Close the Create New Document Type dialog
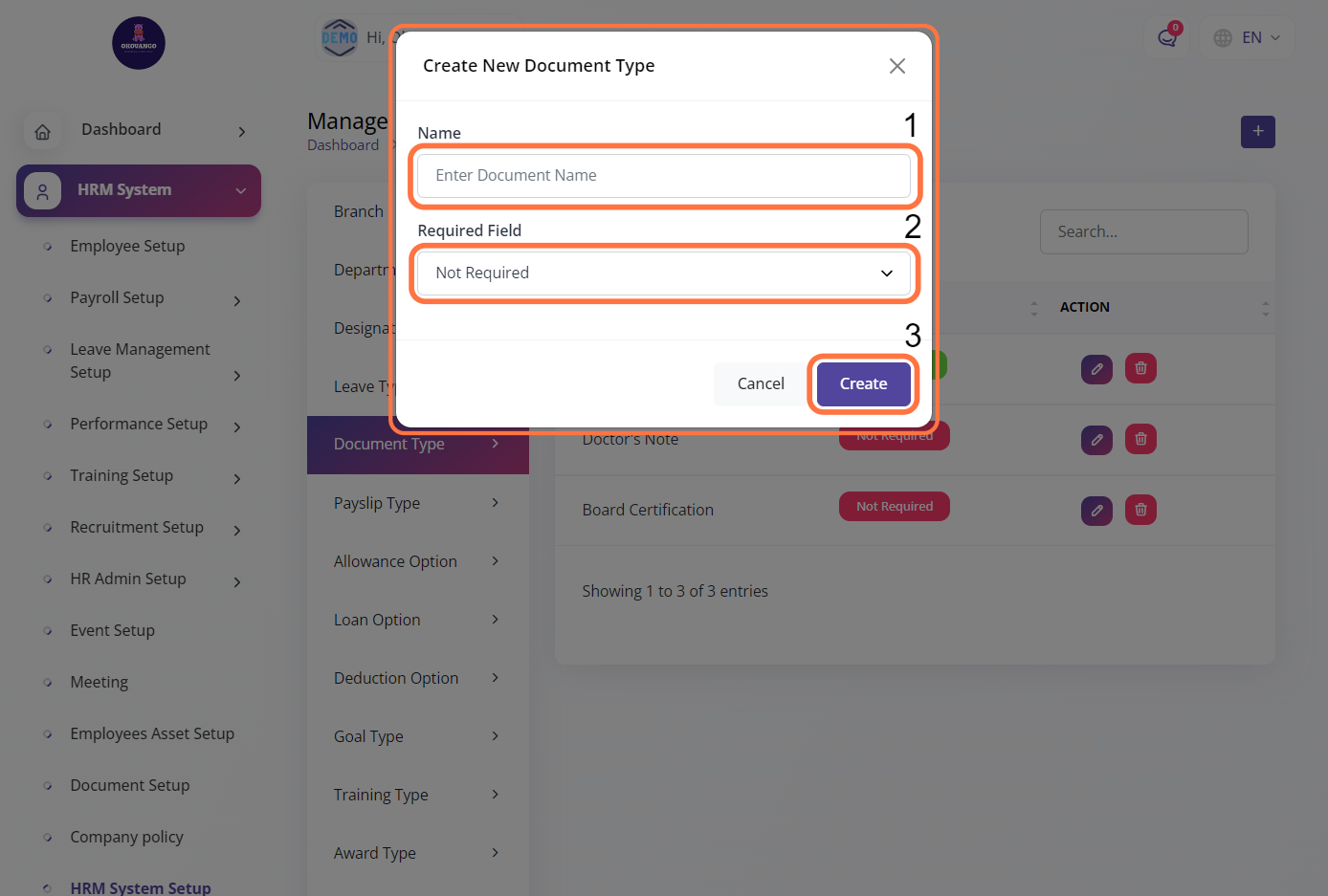 [x=896, y=66]
